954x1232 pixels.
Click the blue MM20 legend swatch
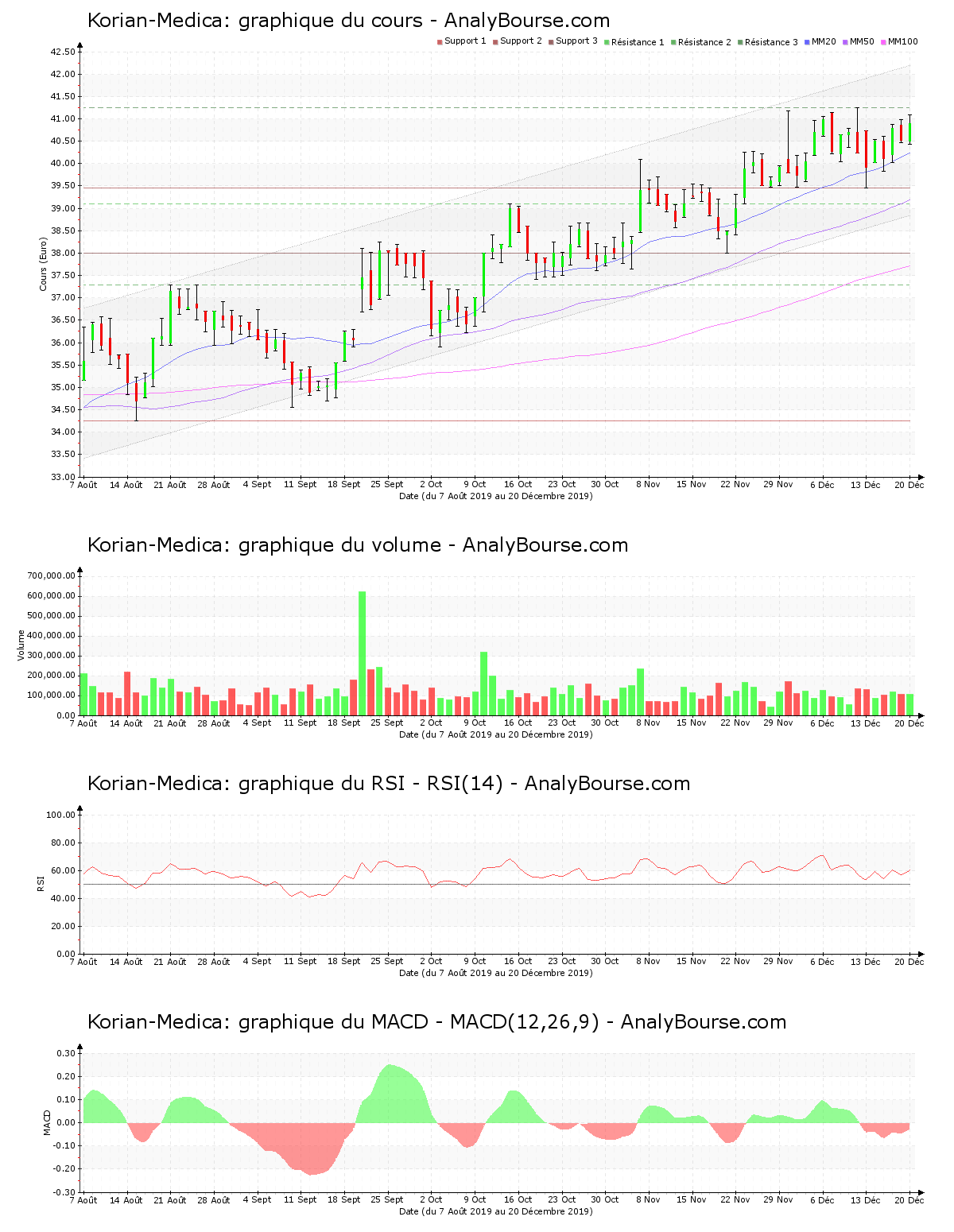tap(807, 42)
